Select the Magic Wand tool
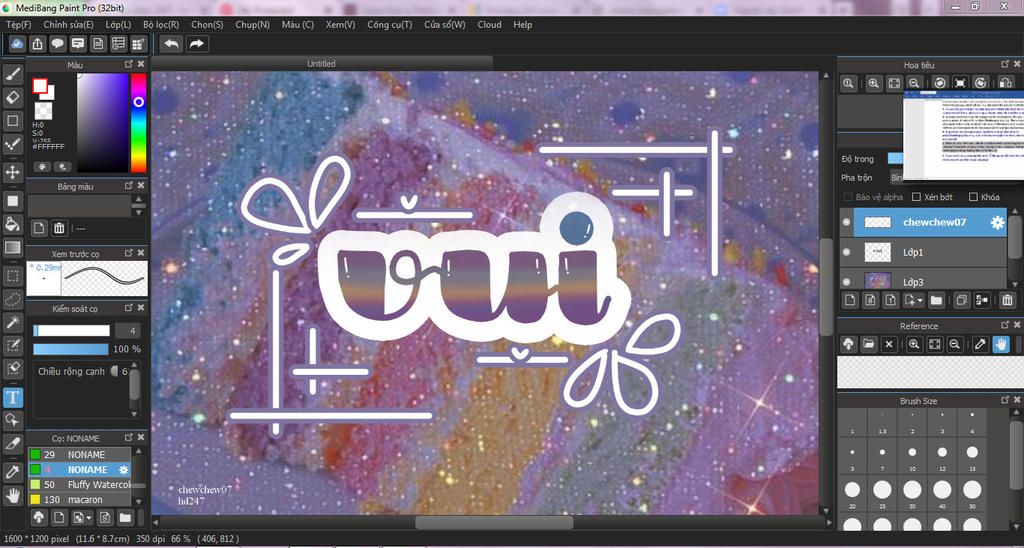Viewport: 1024px width, 548px height. 12,321
